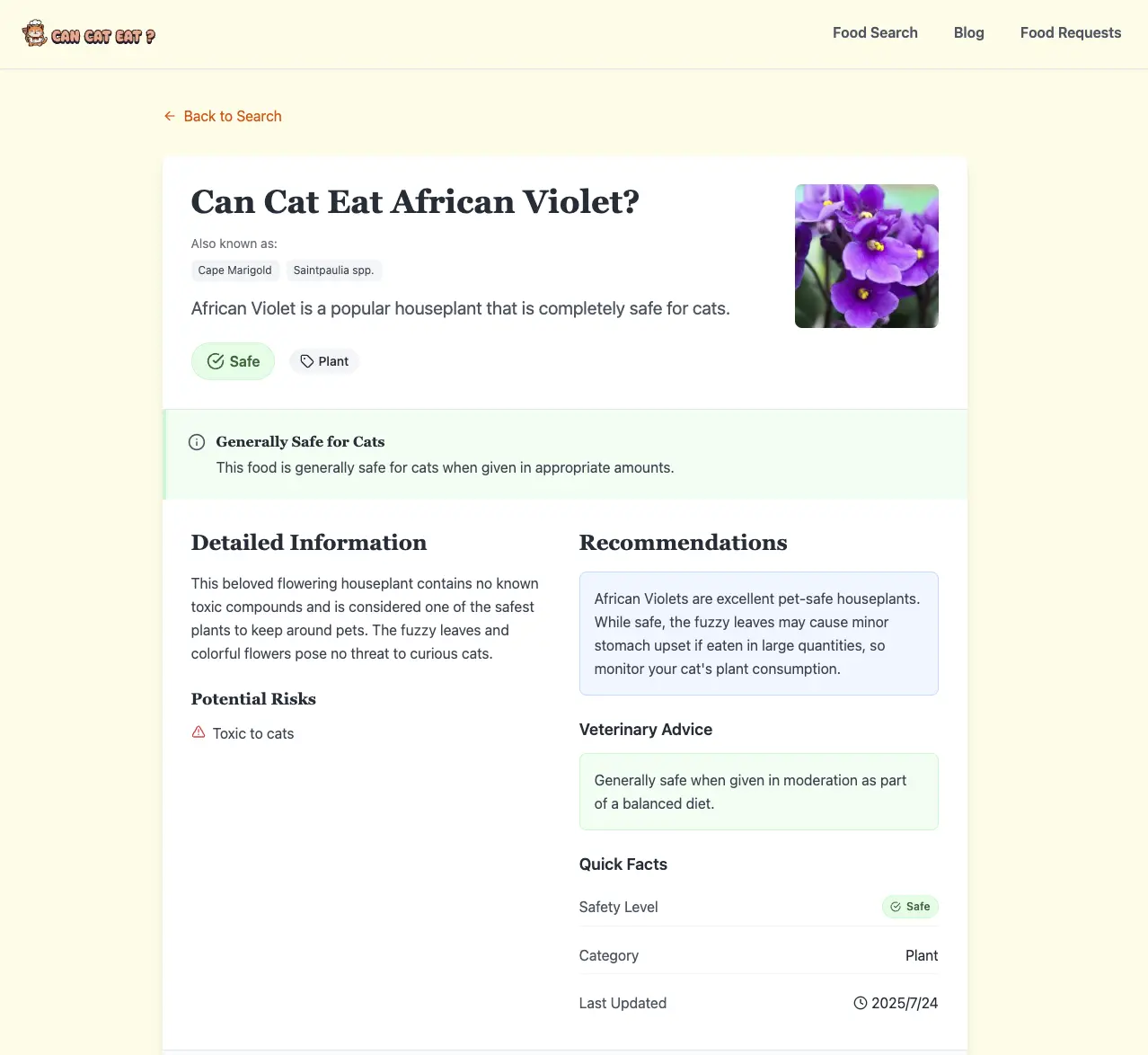
Task: Open the Food Search menu item
Action: pos(875,33)
